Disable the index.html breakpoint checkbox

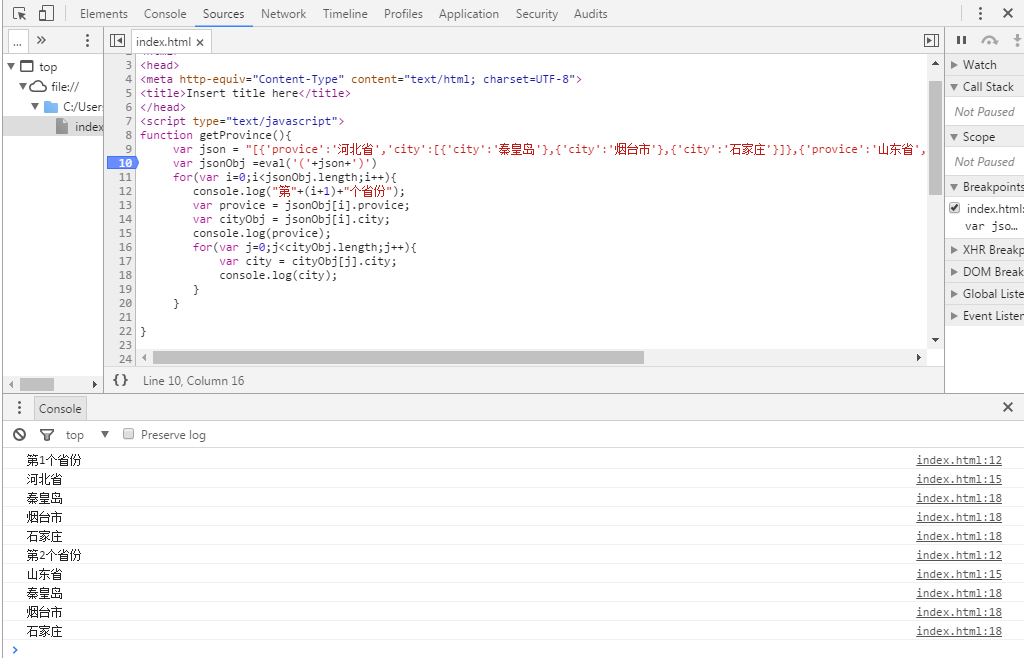[x=955, y=208]
